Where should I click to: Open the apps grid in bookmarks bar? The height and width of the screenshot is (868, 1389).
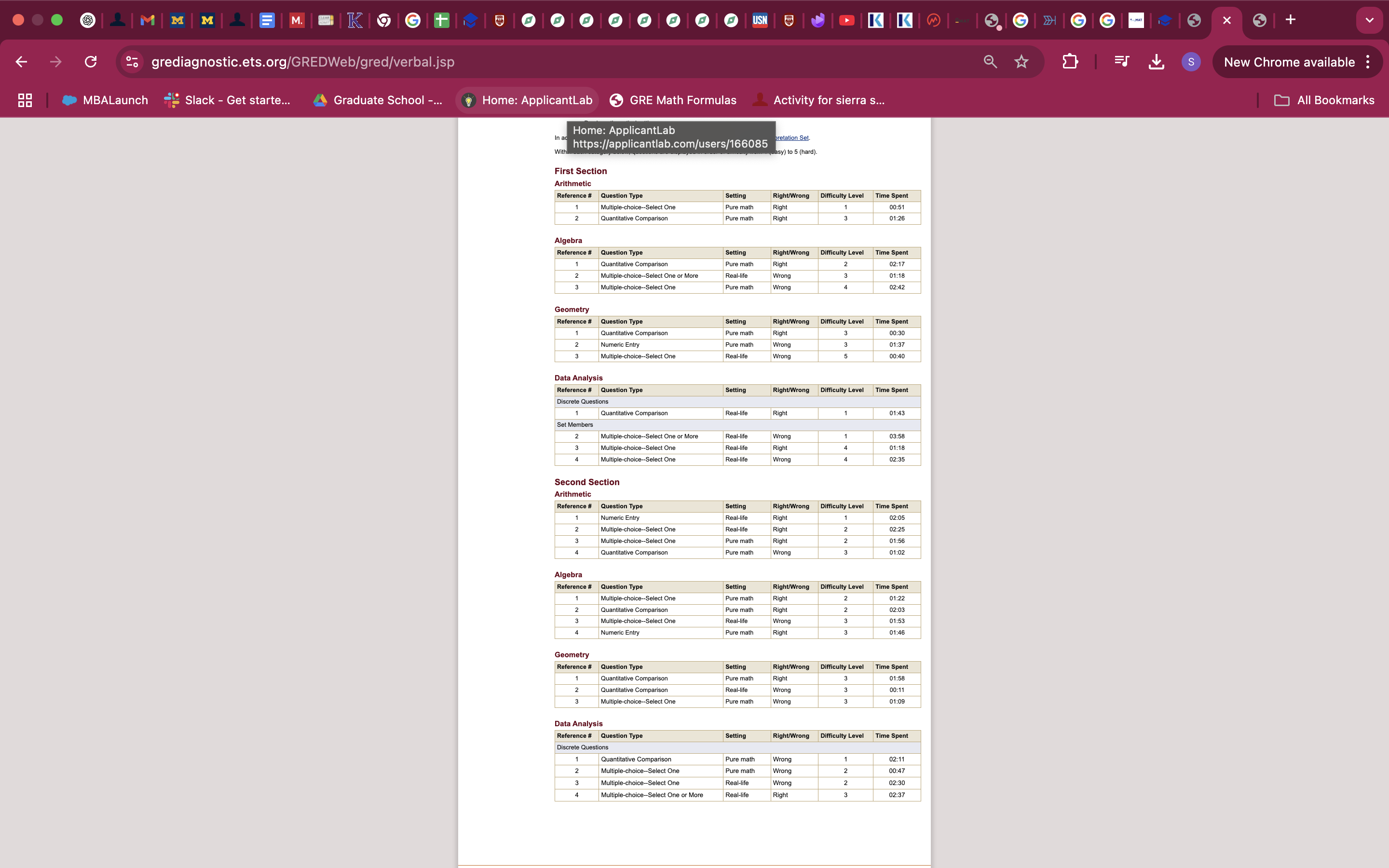point(25,100)
